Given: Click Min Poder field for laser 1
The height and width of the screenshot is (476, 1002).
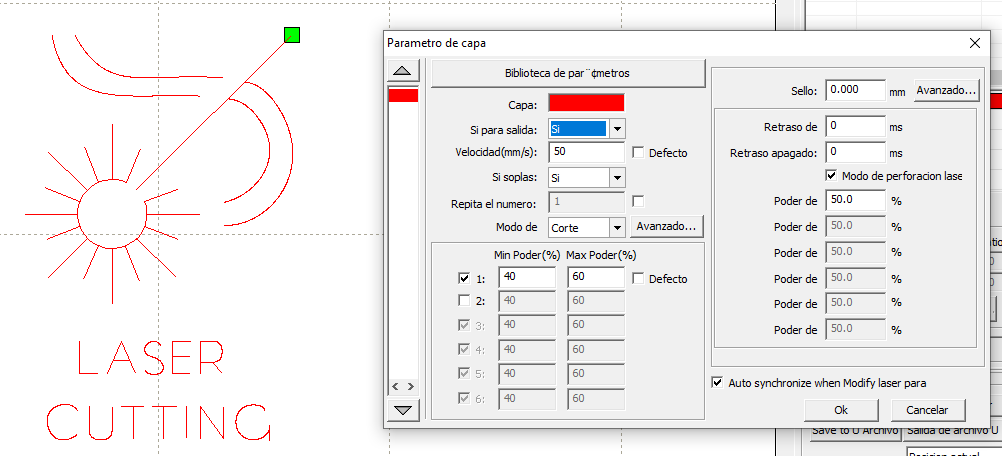Looking at the screenshot, I should click(527, 277).
